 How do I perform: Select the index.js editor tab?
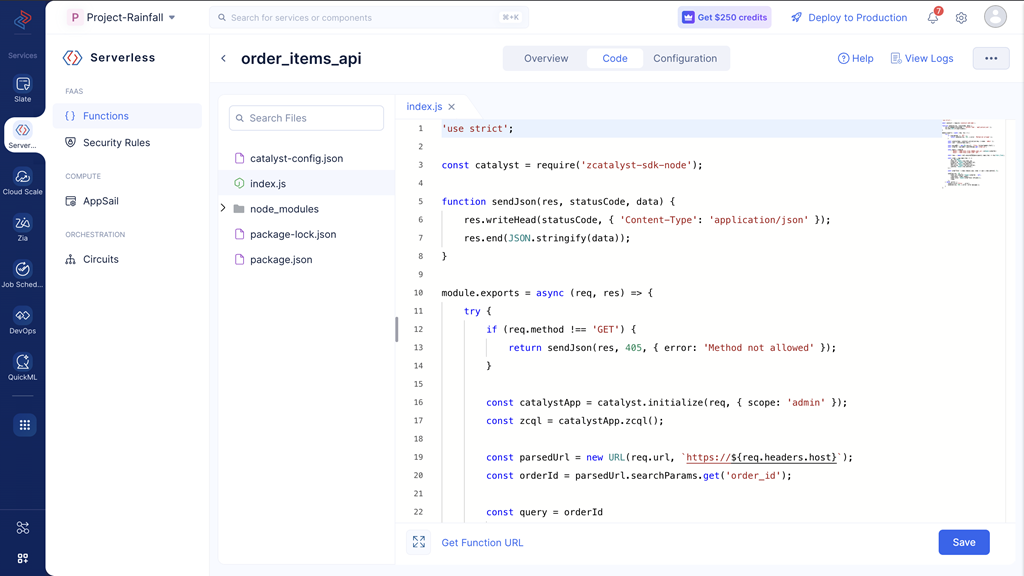click(424, 106)
